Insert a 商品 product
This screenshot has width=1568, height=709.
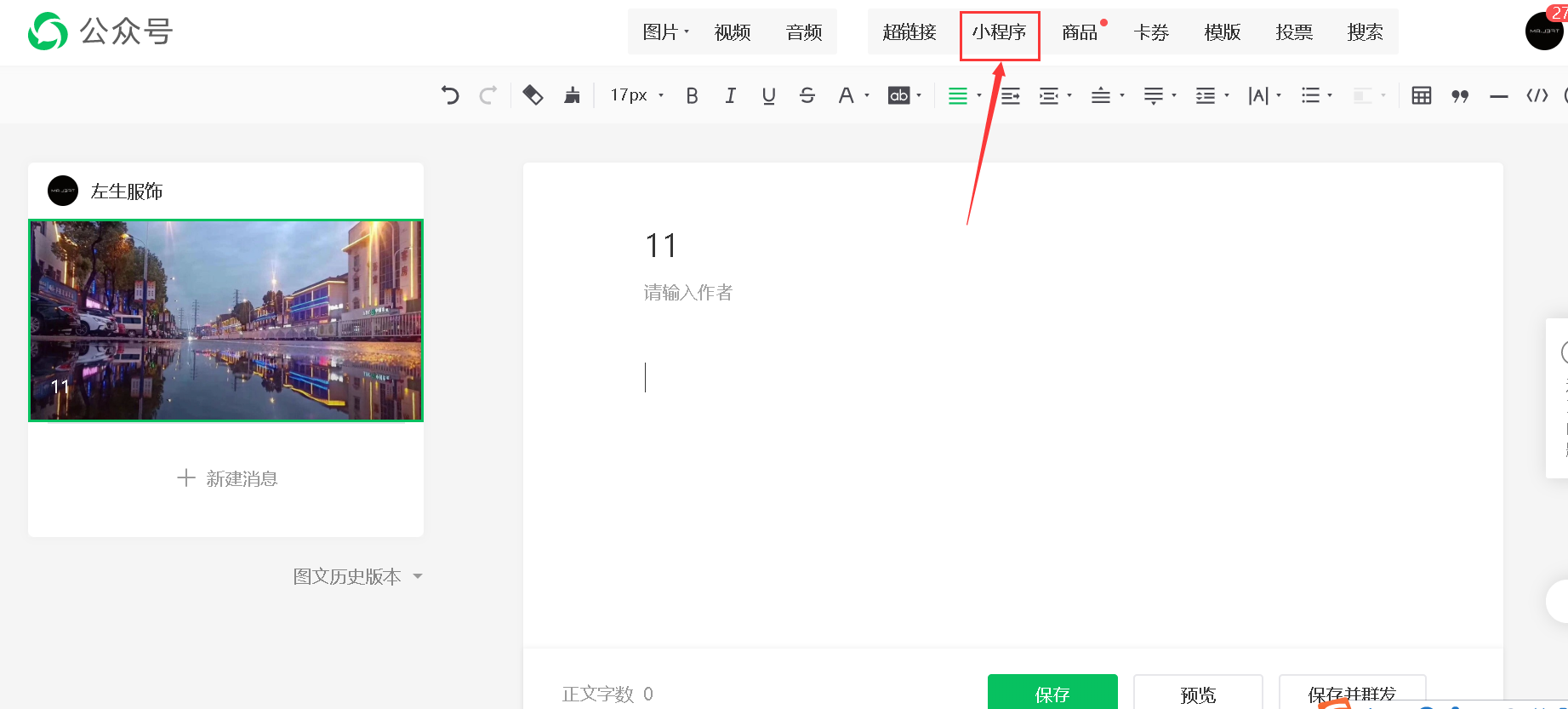pos(1080,32)
